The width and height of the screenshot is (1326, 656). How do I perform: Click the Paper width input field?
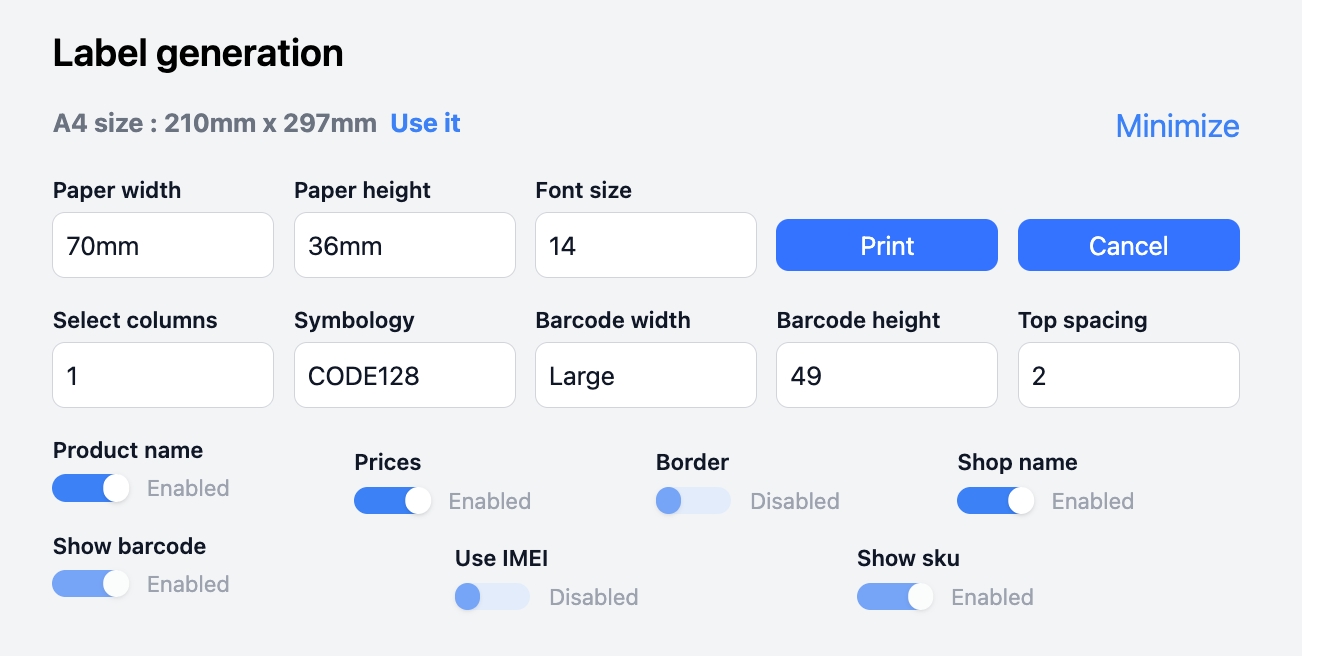162,245
